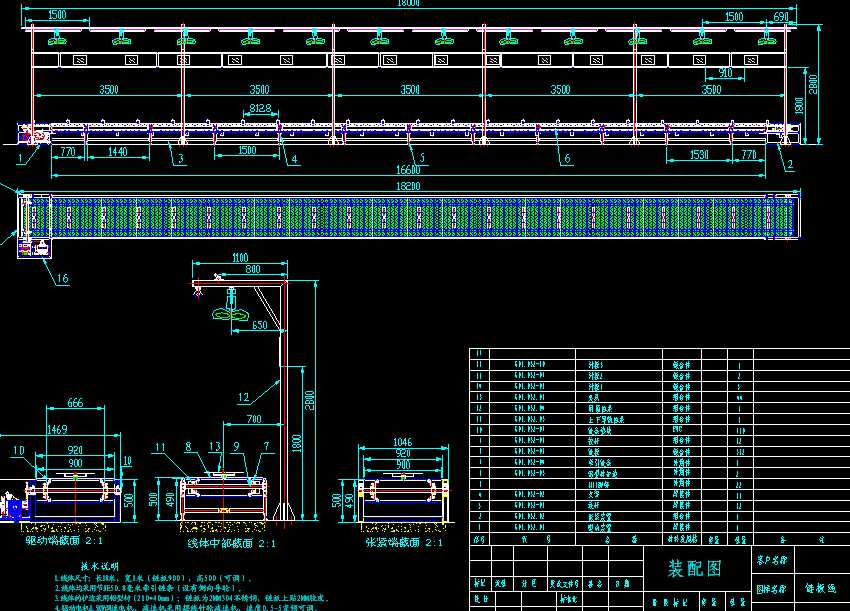Click part callout number 7

[266, 446]
